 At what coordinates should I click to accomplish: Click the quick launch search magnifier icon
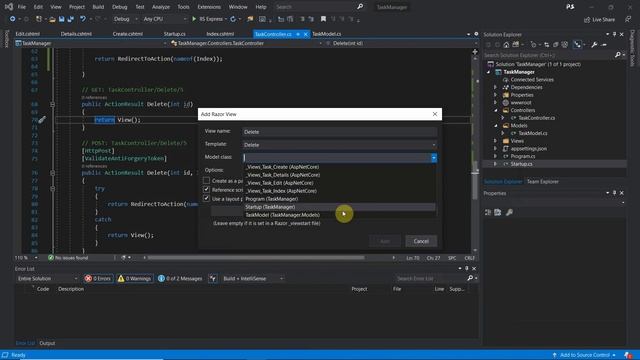[360, 7]
